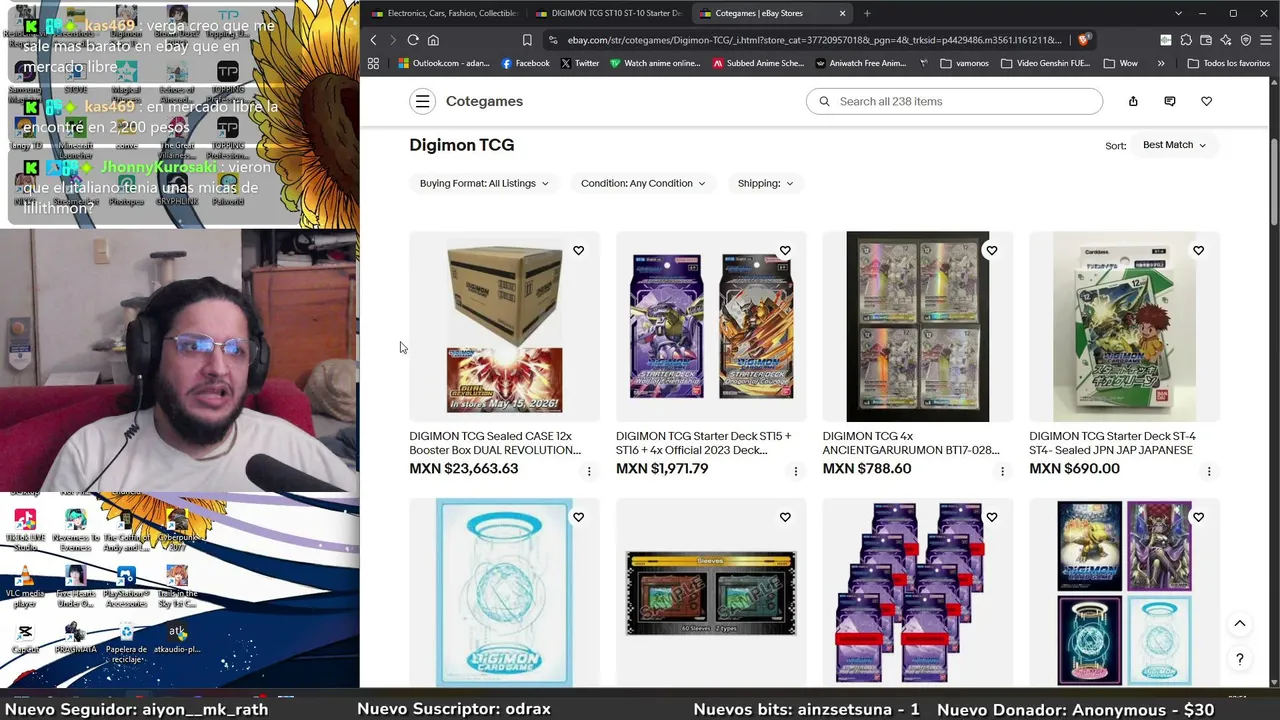
Task: Open more options for Starter Deck ST-4 listing
Action: pyautogui.click(x=1209, y=471)
